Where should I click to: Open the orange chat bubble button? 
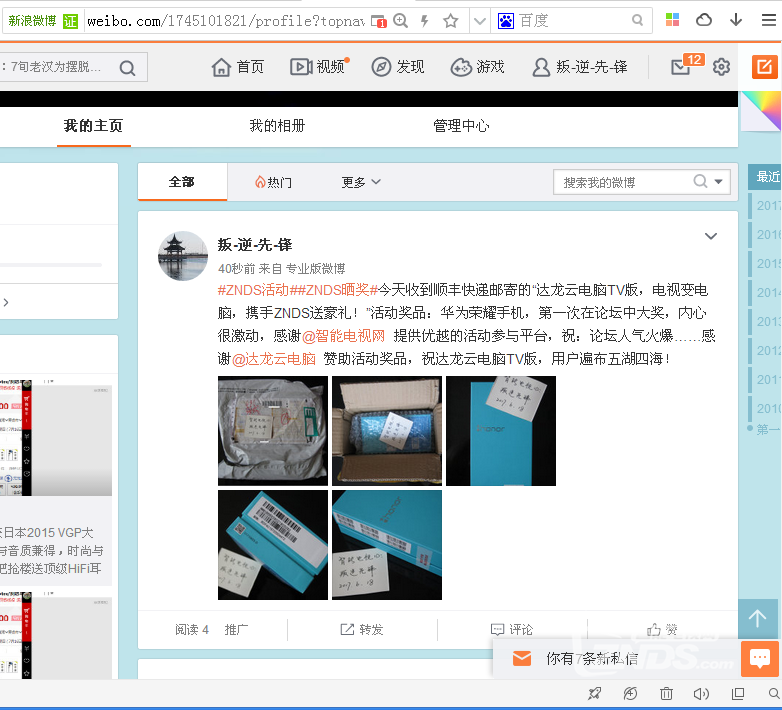click(x=760, y=659)
